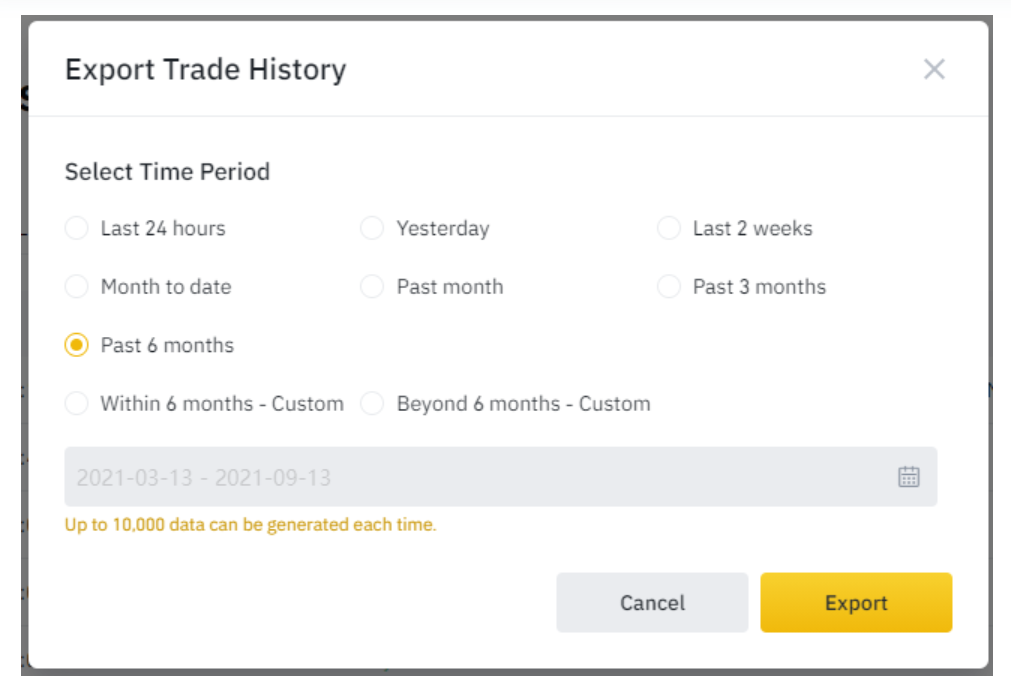
Task: Cancel the trade history export
Action: tap(652, 603)
